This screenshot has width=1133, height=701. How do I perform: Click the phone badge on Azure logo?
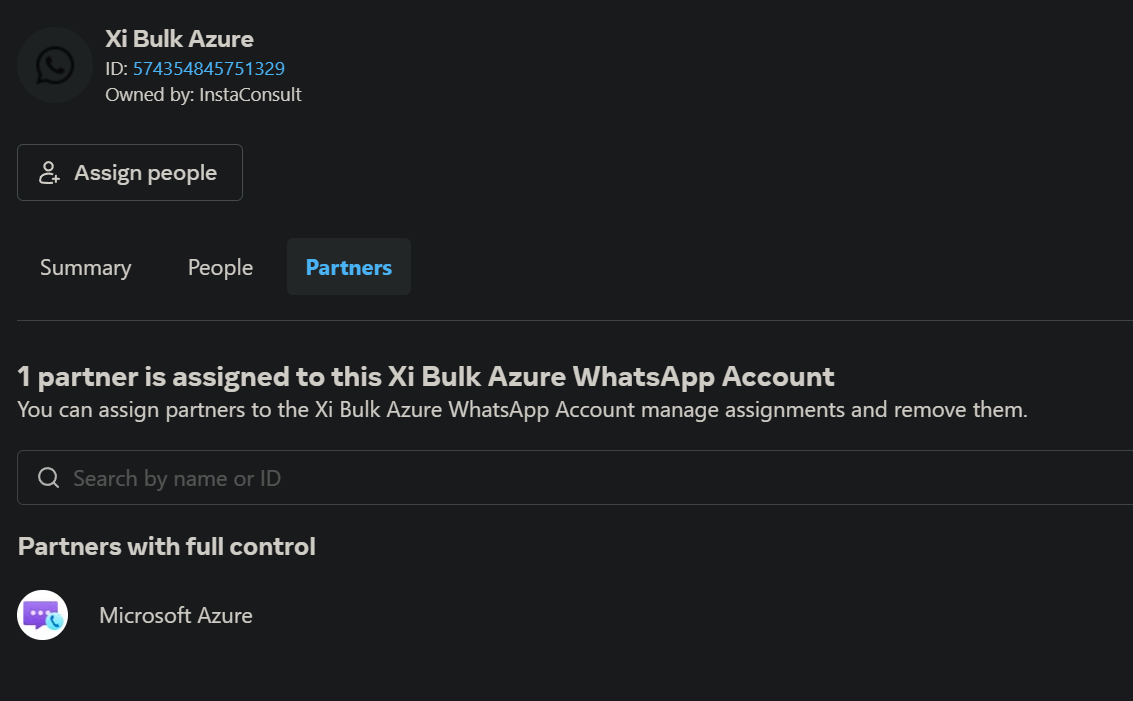(54, 622)
